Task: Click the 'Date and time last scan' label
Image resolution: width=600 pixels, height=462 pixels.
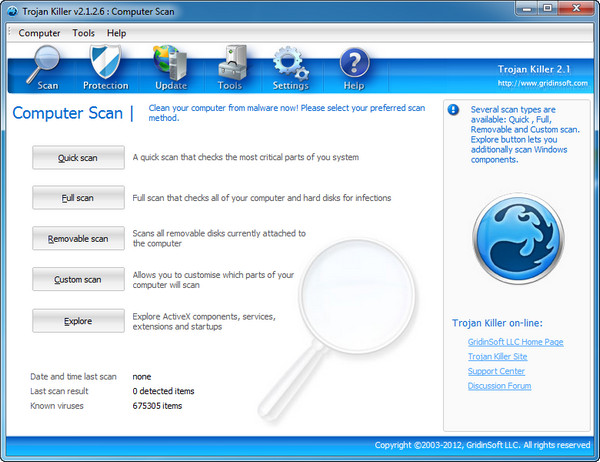Action: click(73, 377)
